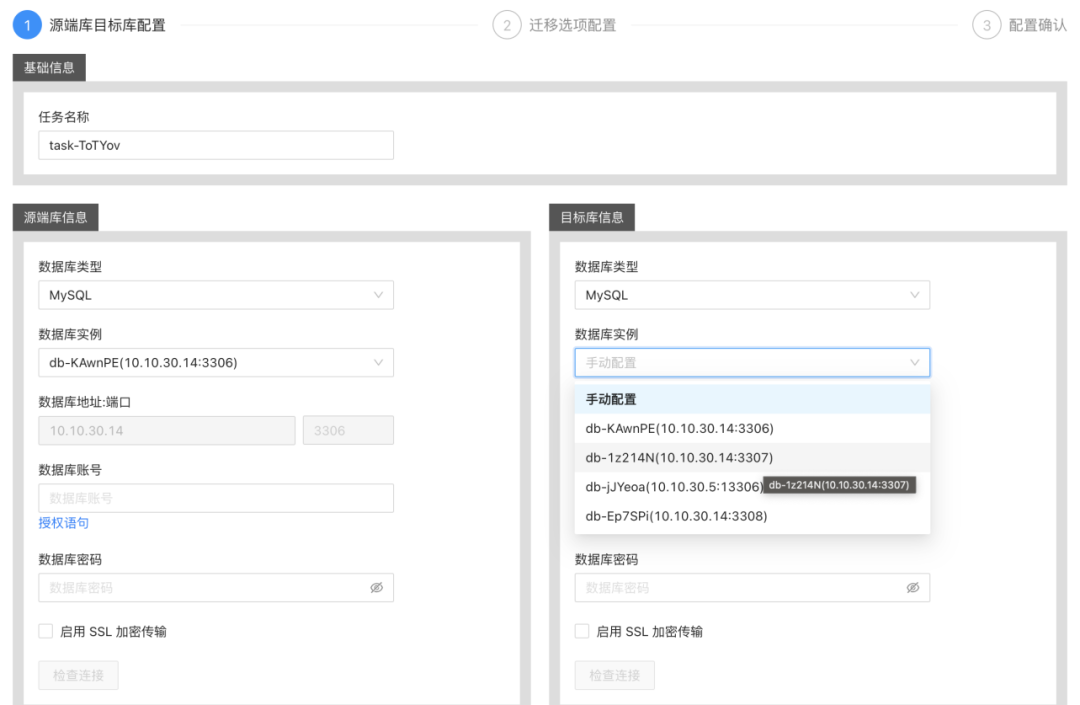Toggle target database password visibility eye
The width and height of the screenshot is (1080, 705).
pyautogui.click(x=913, y=587)
